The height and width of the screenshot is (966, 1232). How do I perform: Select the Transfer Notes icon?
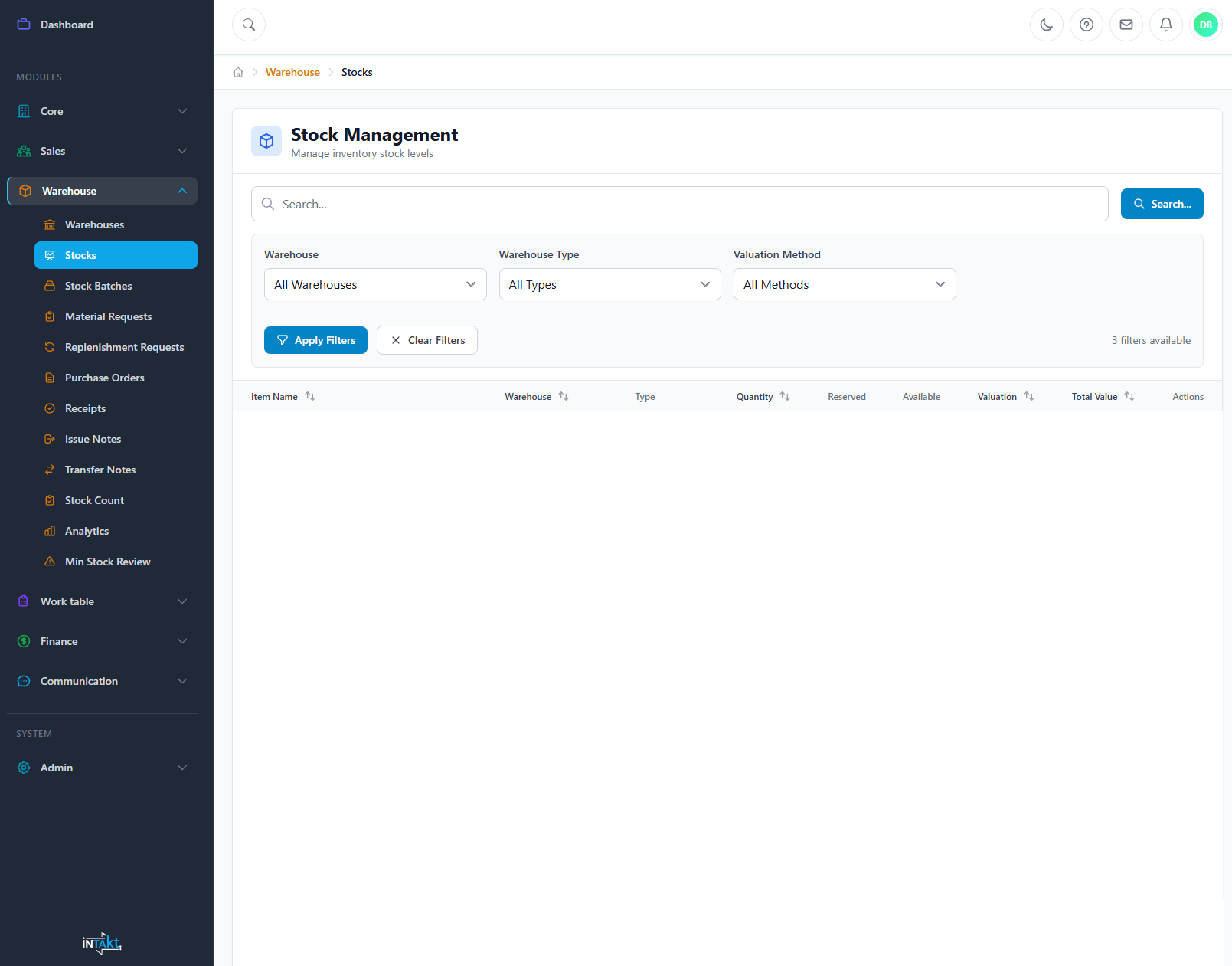coord(51,470)
